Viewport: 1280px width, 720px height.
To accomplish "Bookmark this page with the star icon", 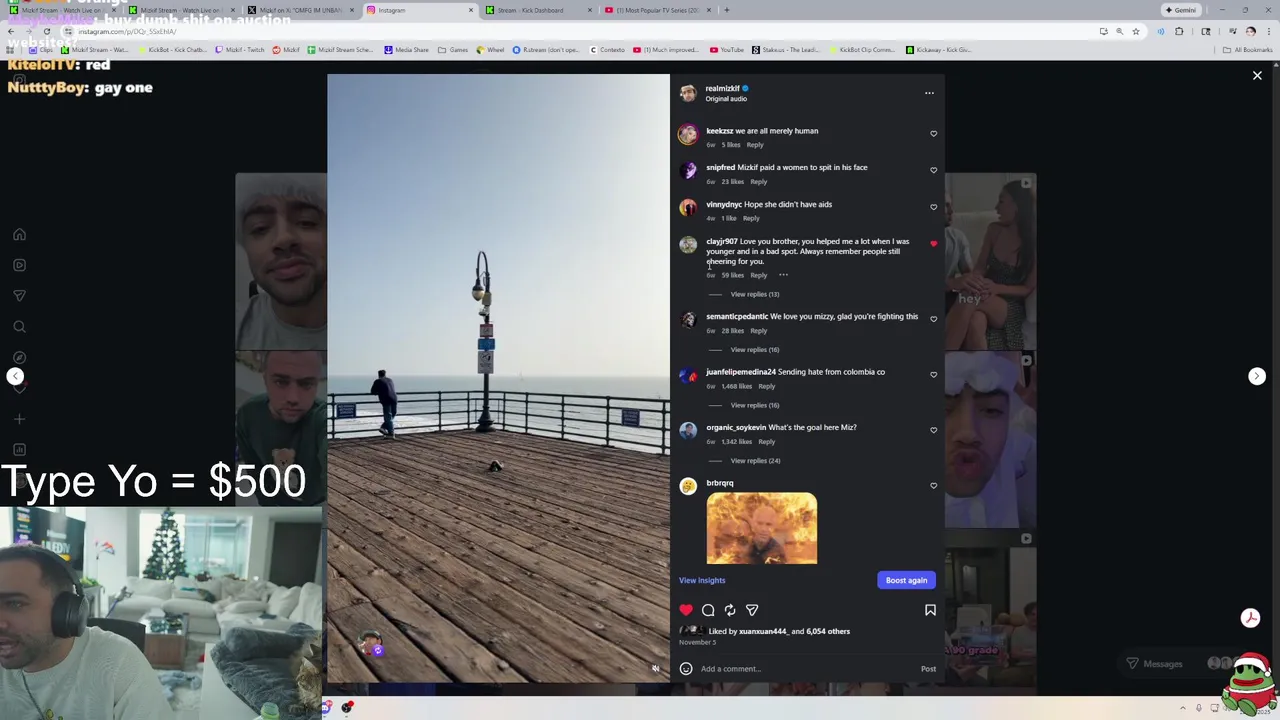I will (1135, 31).
